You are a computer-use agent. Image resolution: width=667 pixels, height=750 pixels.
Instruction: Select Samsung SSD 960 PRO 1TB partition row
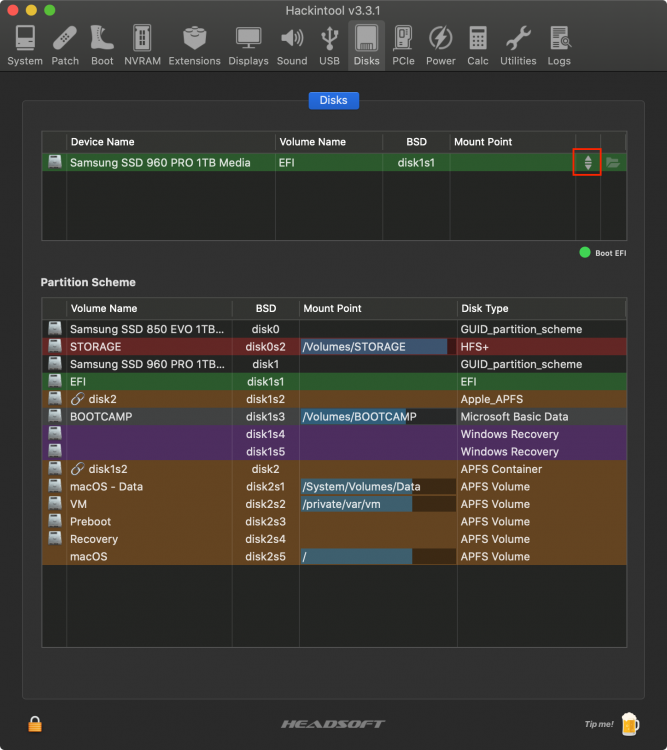pyautogui.click(x=334, y=364)
